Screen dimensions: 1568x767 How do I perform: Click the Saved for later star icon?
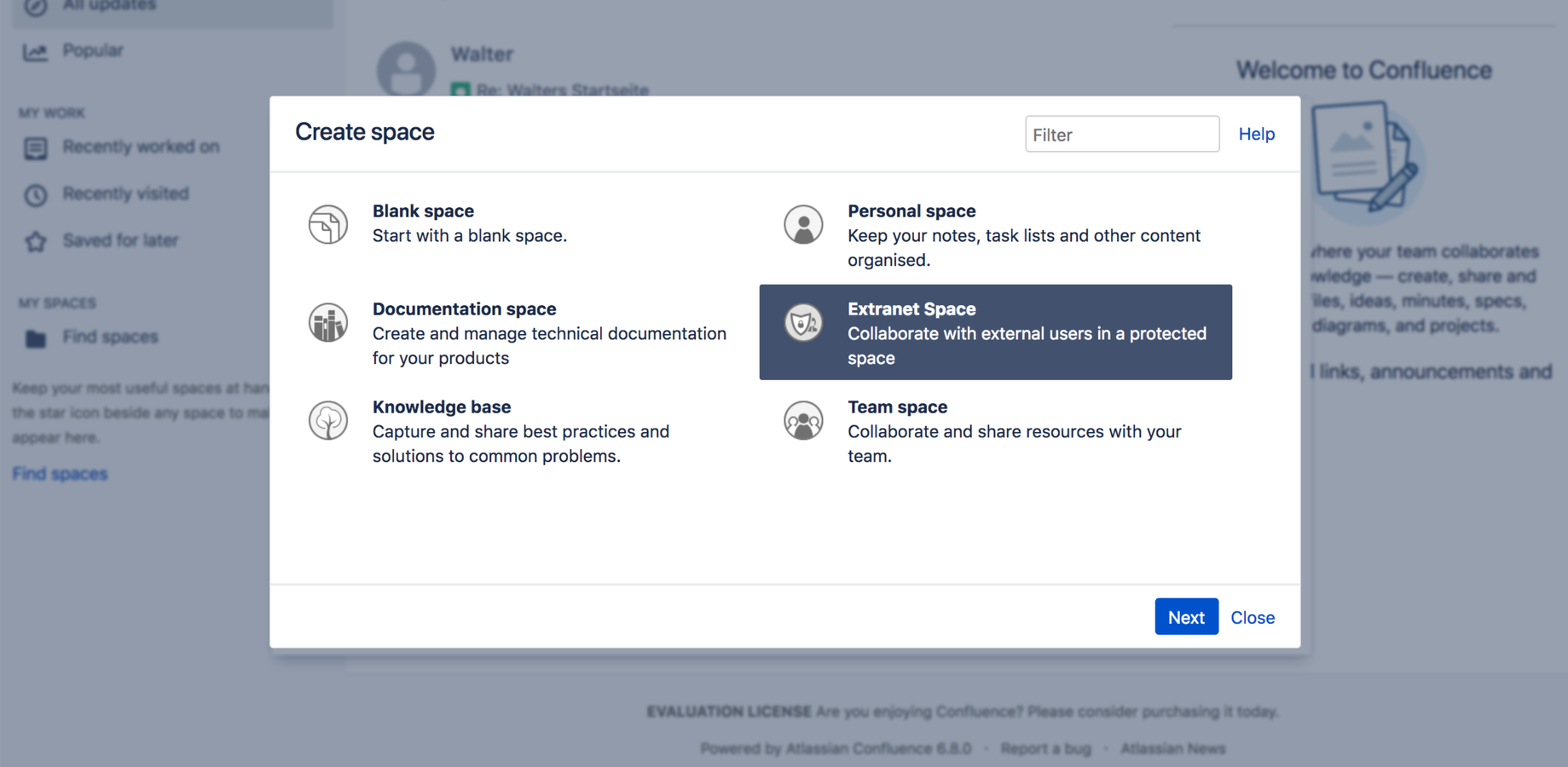pos(35,241)
